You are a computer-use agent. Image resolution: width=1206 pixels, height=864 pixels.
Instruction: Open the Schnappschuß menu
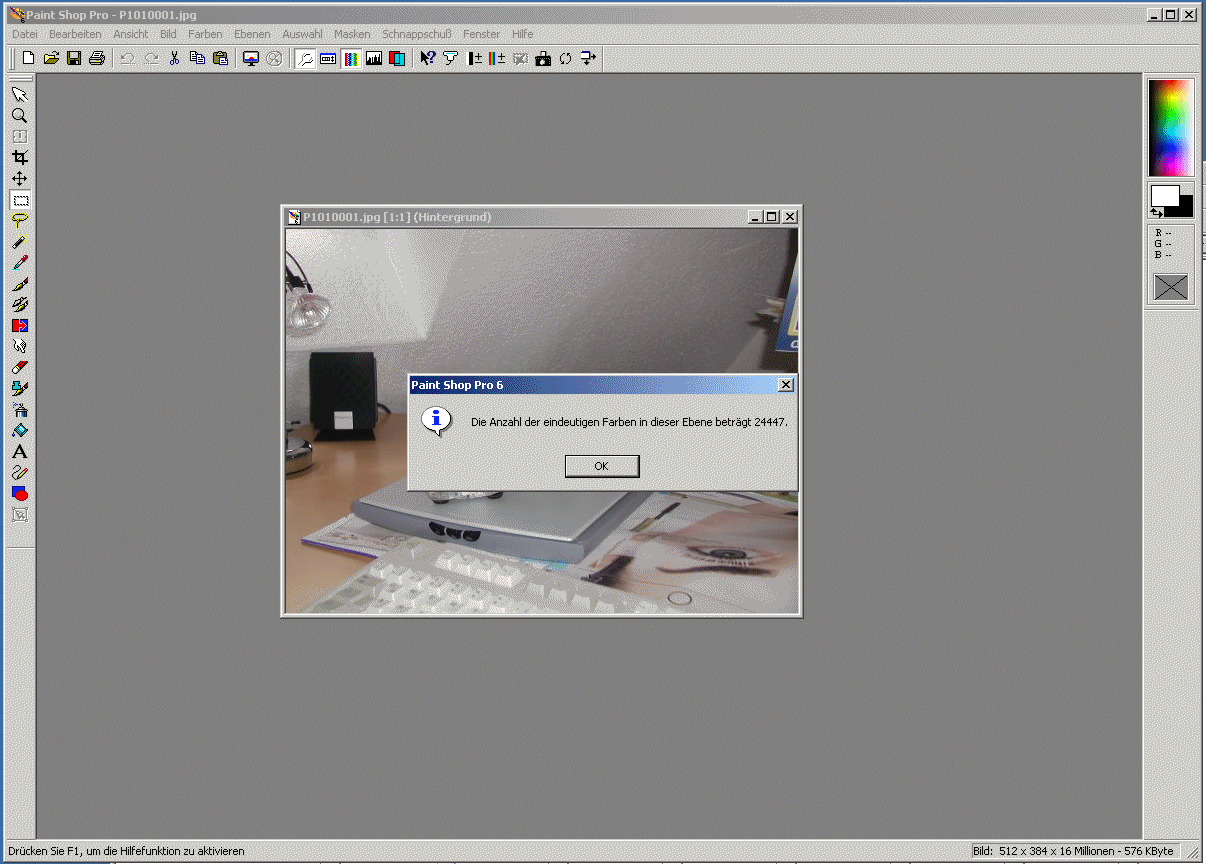[417, 34]
